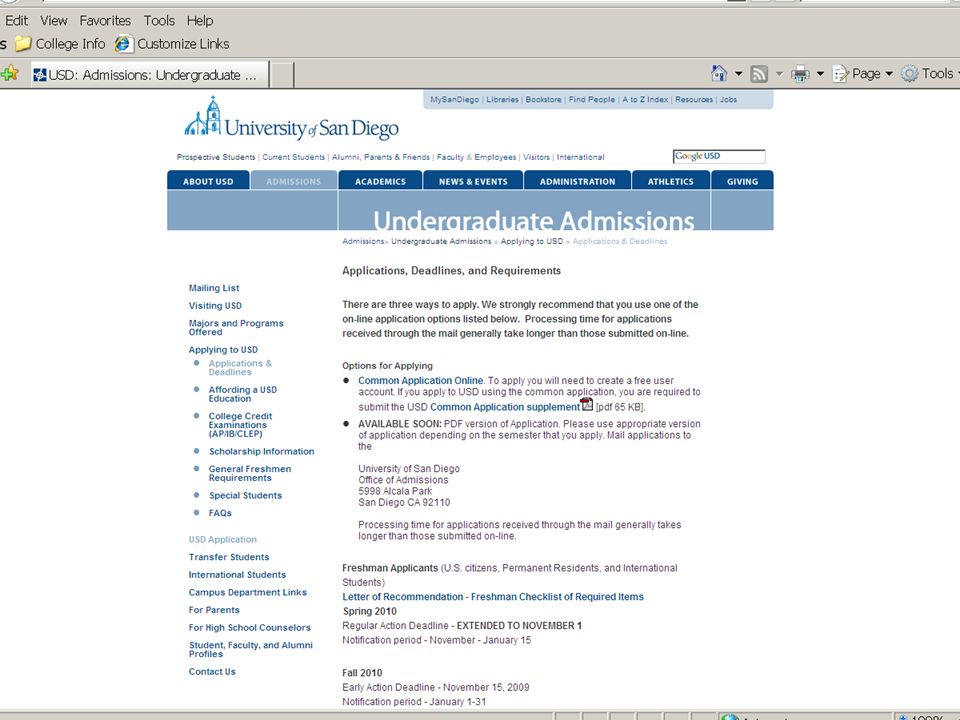Open the Tools menu in menu bar
The height and width of the screenshot is (720, 960).
click(159, 20)
